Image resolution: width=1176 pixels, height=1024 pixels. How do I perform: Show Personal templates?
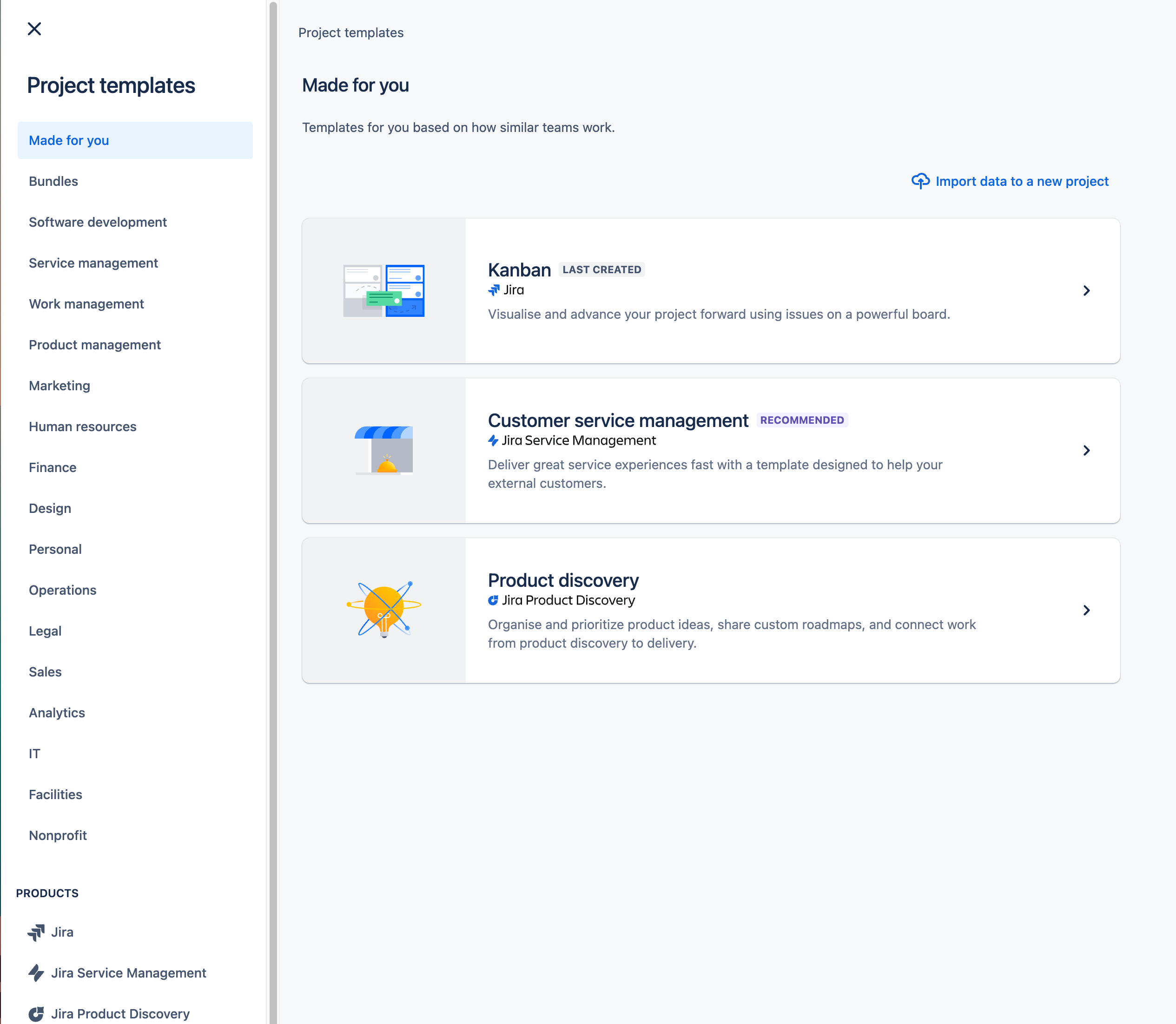point(135,549)
